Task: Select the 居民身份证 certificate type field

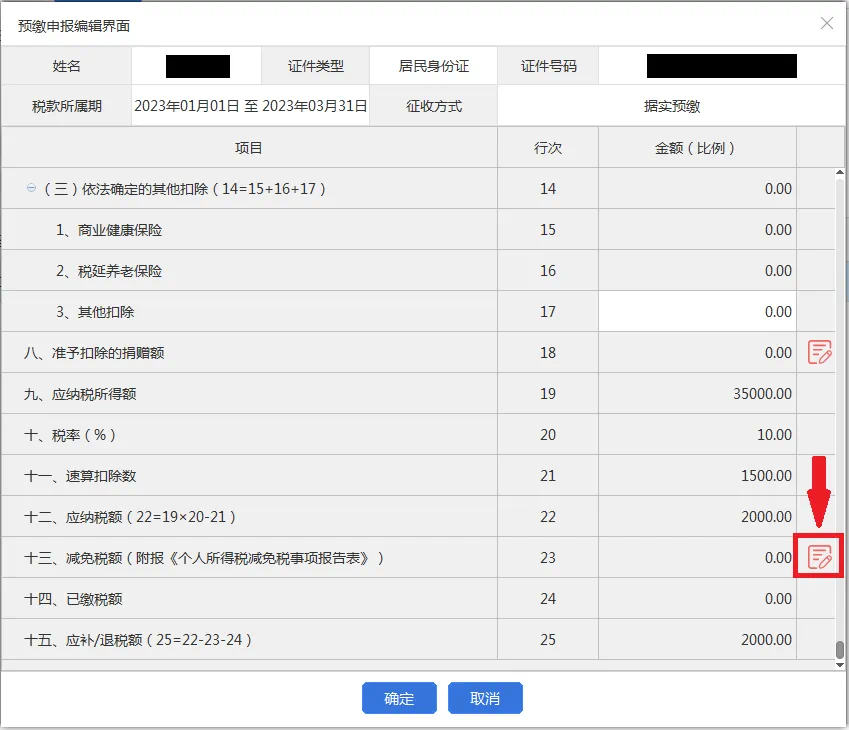Action: click(x=432, y=64)
